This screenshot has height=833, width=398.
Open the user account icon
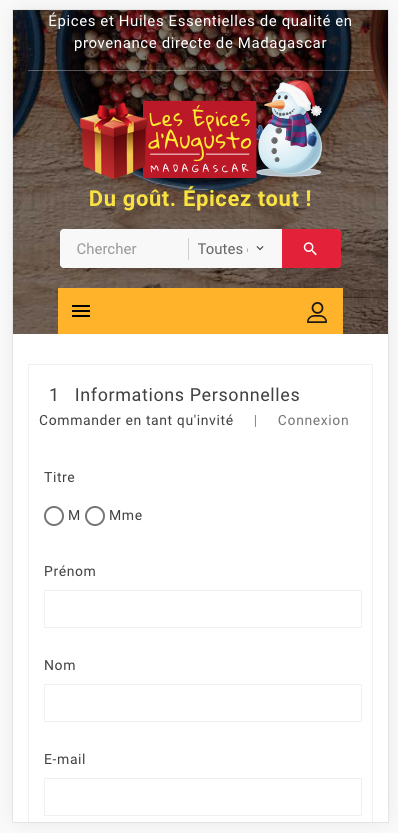(x=317, y=312)
